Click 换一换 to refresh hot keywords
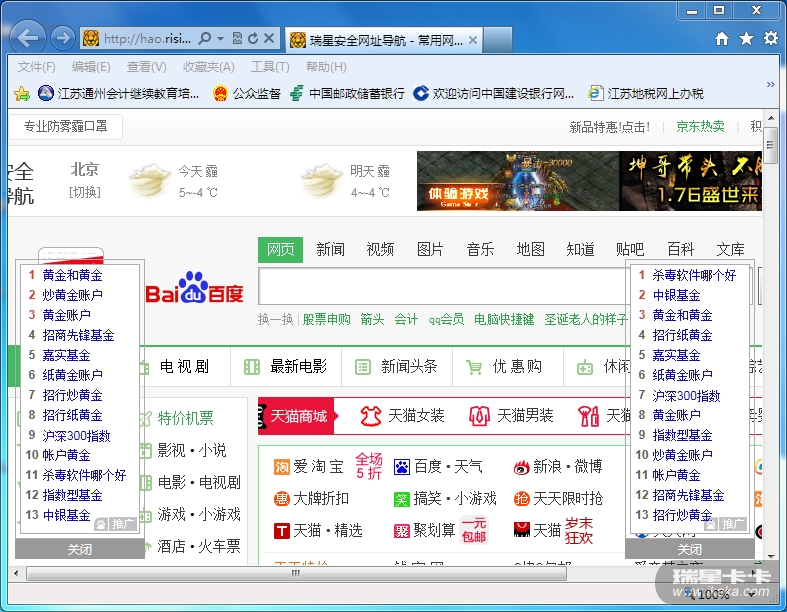Viewport: 787px width, 612px height. [276, 319]
